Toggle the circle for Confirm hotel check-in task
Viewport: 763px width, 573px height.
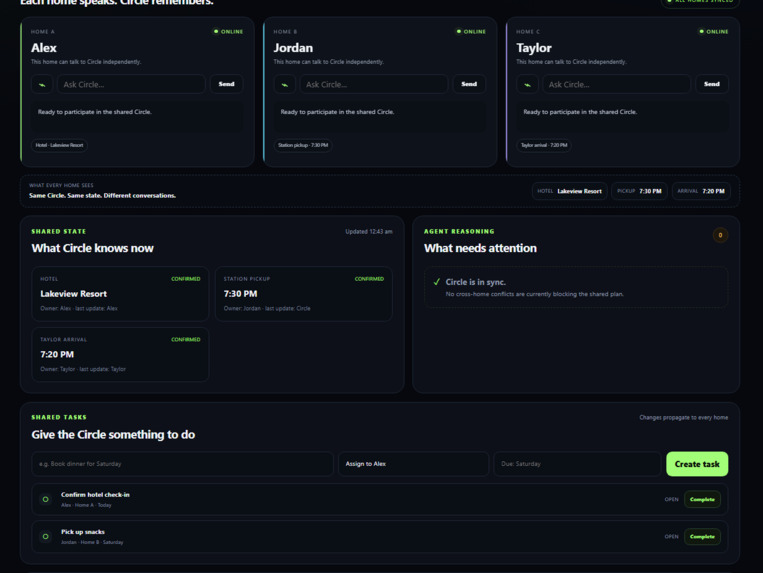pos(46,499)
